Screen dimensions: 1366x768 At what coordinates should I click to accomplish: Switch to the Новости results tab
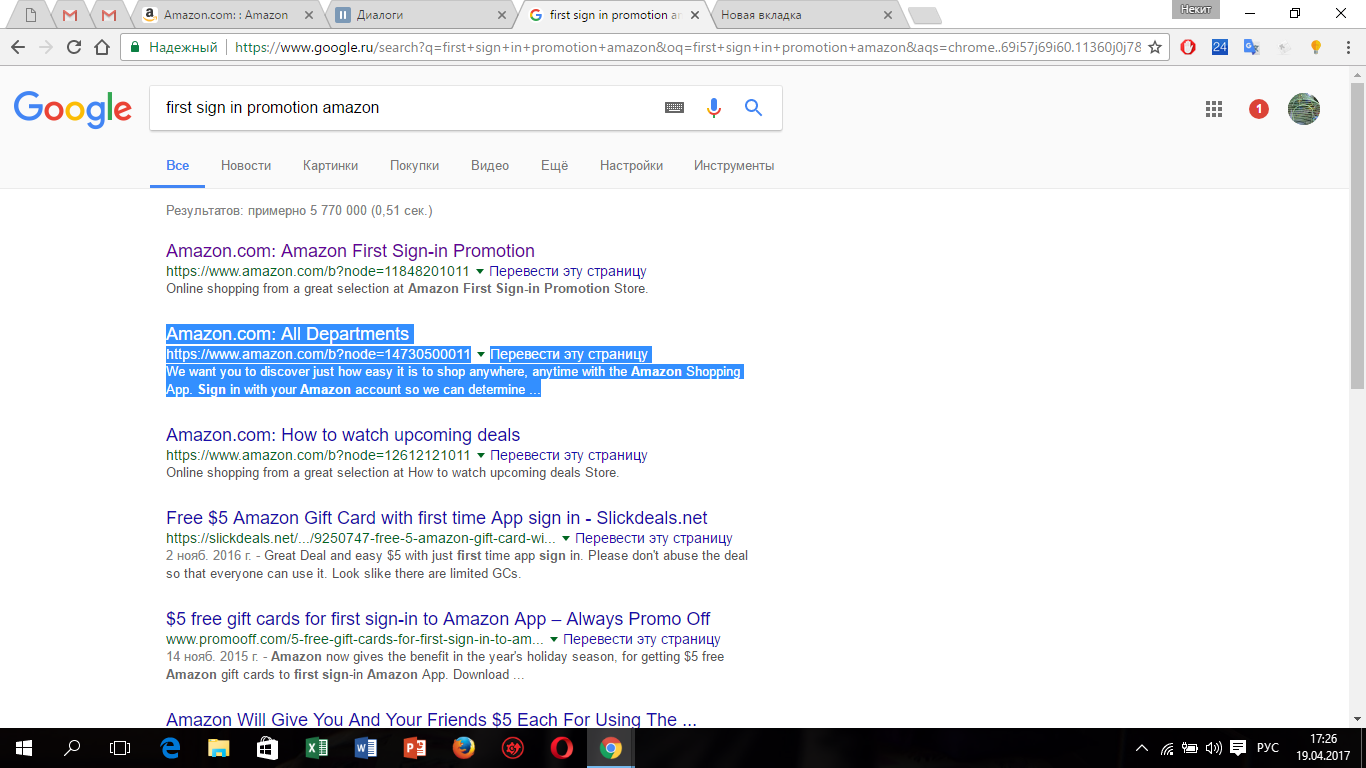pos(246,166)
